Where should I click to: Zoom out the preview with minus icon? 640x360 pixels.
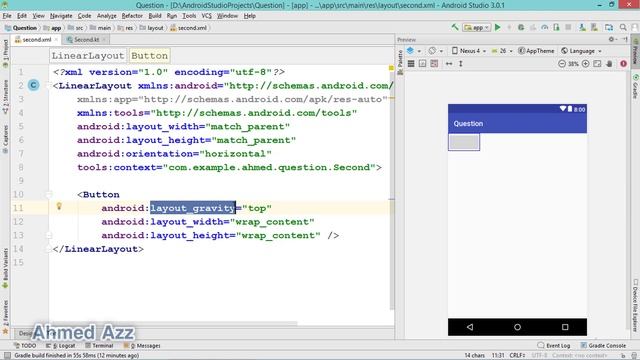[x=562, y=64]
